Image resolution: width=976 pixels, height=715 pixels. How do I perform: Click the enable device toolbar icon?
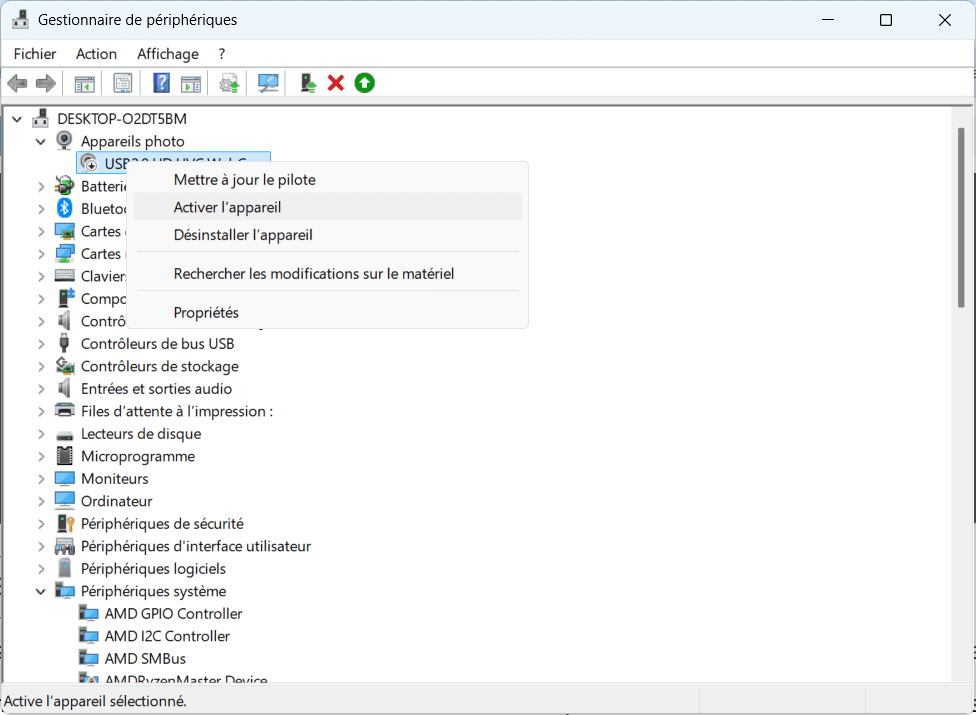click(308, 83)
